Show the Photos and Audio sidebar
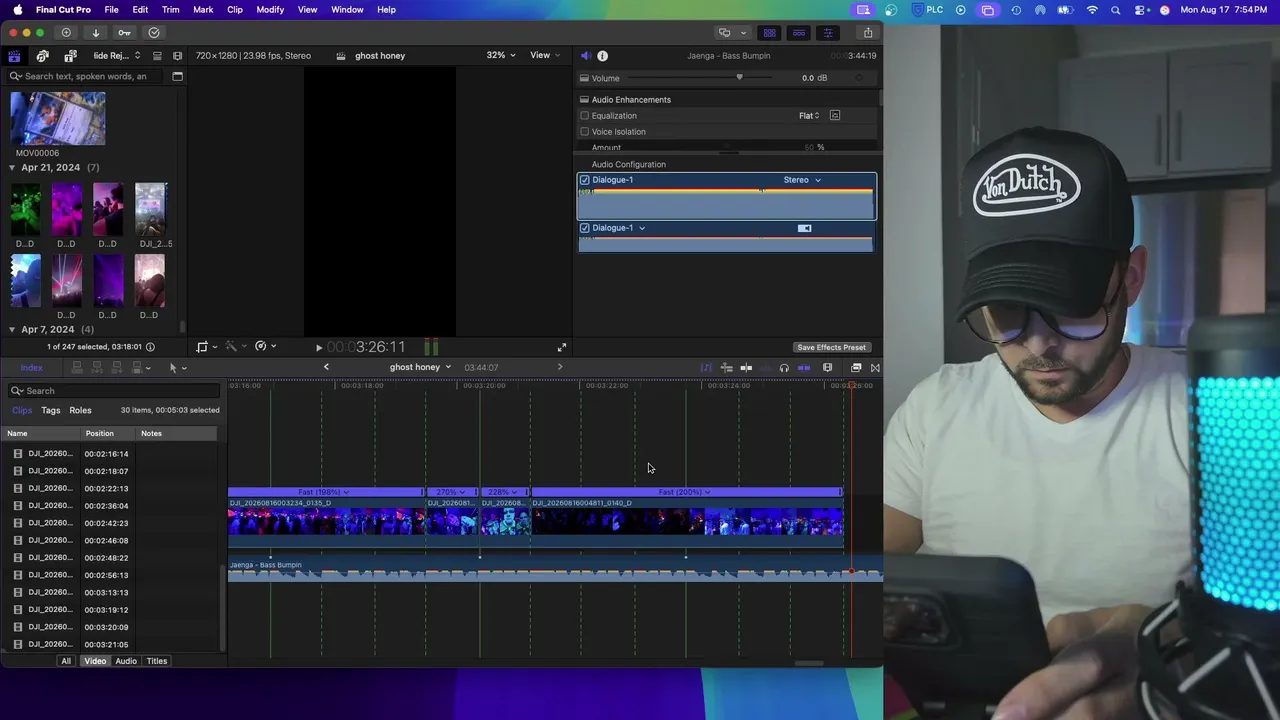Viewport: 1280px width, 720px height. [42, 56]
